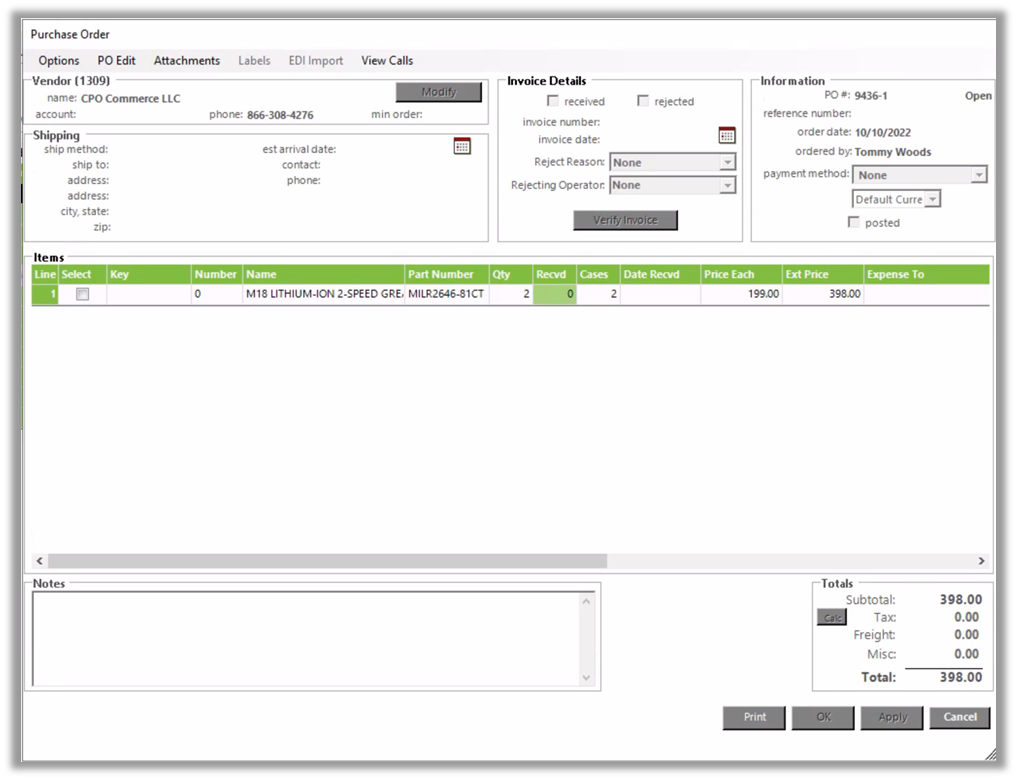Click the Print button
This screenshot has height=780, width=1017.
click(x=755, y=717)
